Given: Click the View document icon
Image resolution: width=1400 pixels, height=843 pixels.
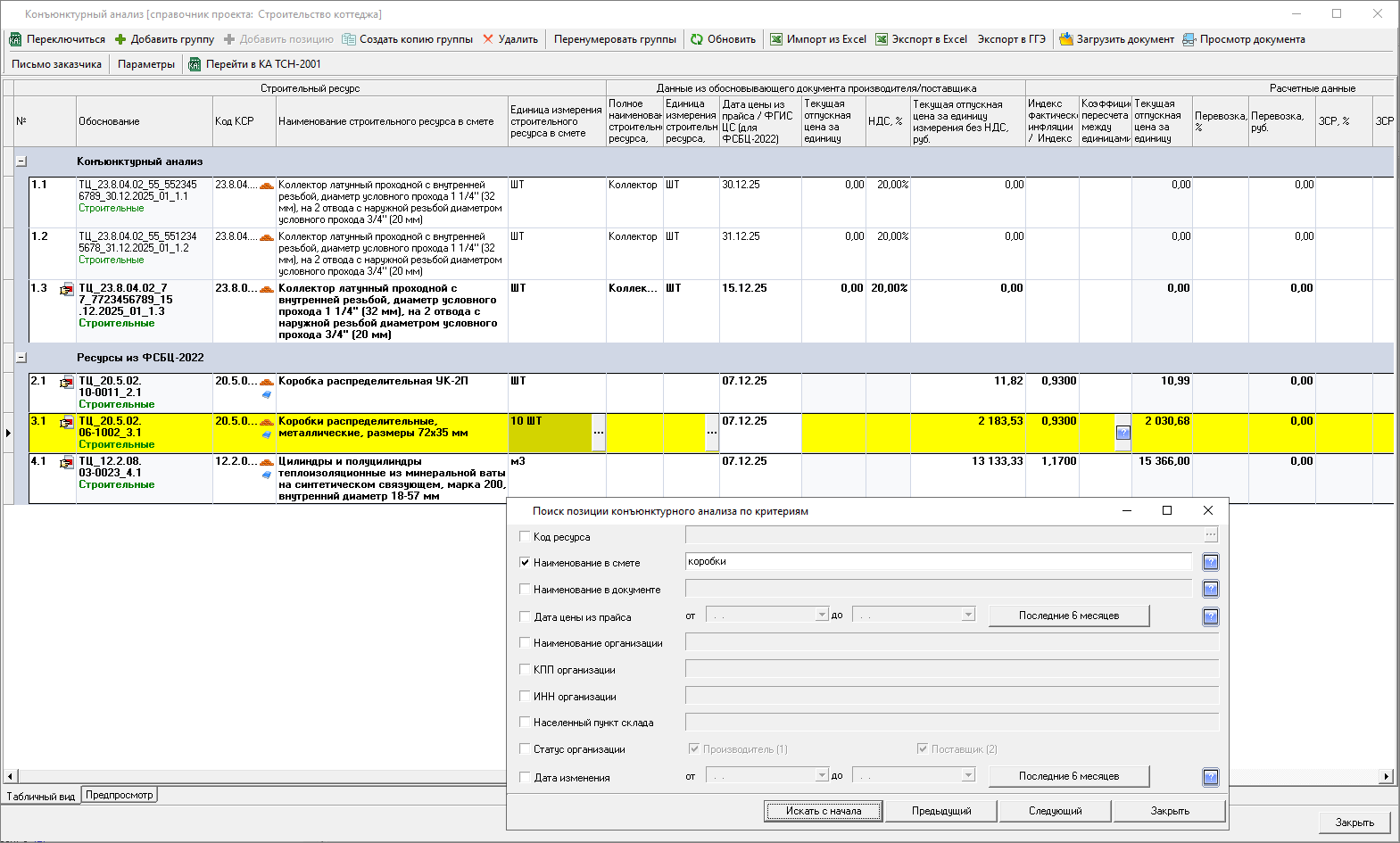Looking at the screenshot, I should pyautogui.click(x=1189, y=39).
